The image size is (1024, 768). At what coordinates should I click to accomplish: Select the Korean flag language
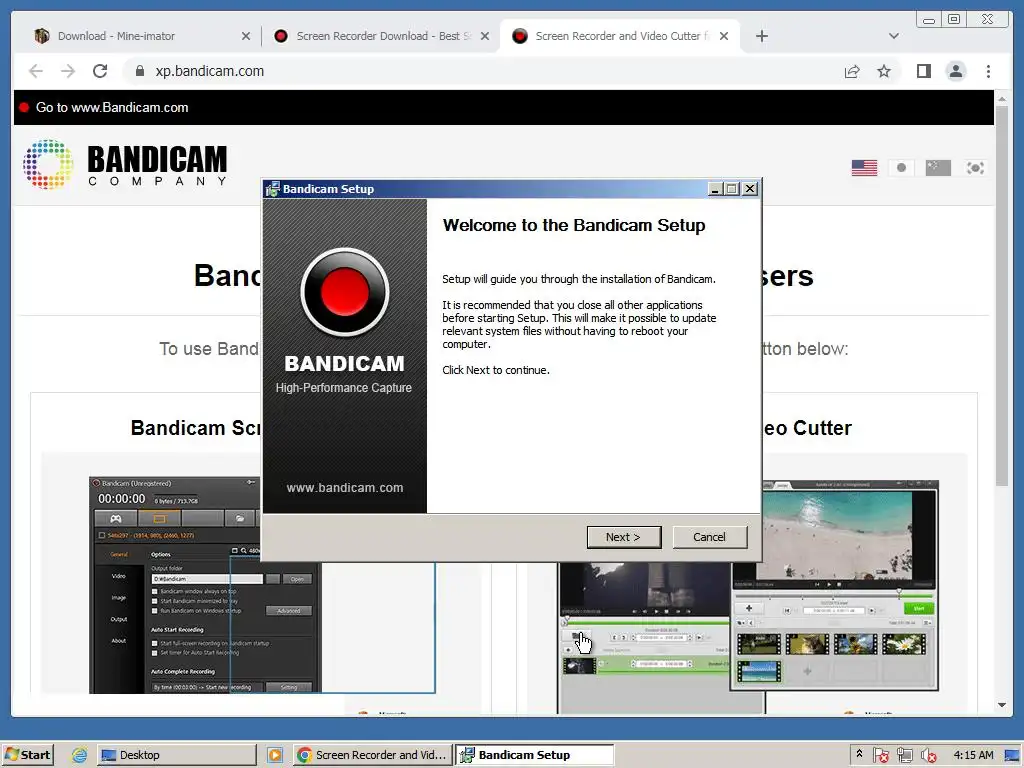click(975, 168)
